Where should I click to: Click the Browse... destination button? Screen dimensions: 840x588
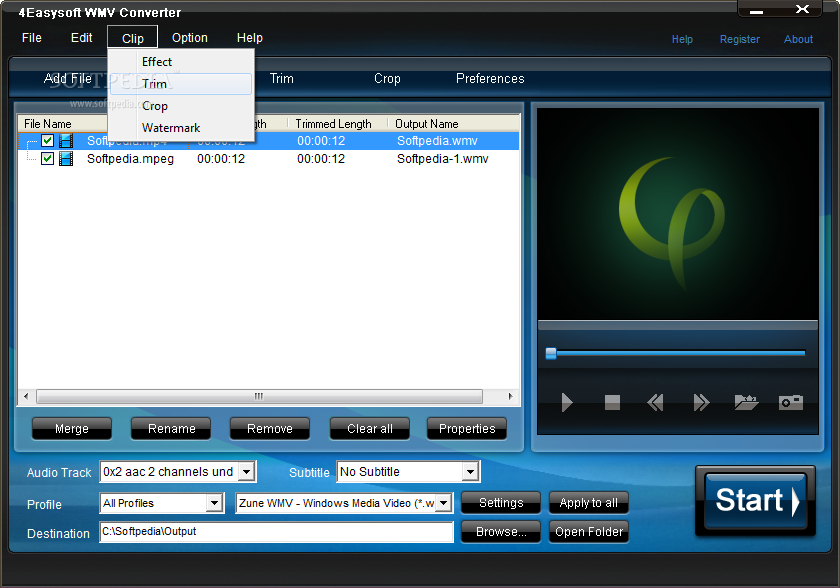pyautogui.click(x=501, y=532)
